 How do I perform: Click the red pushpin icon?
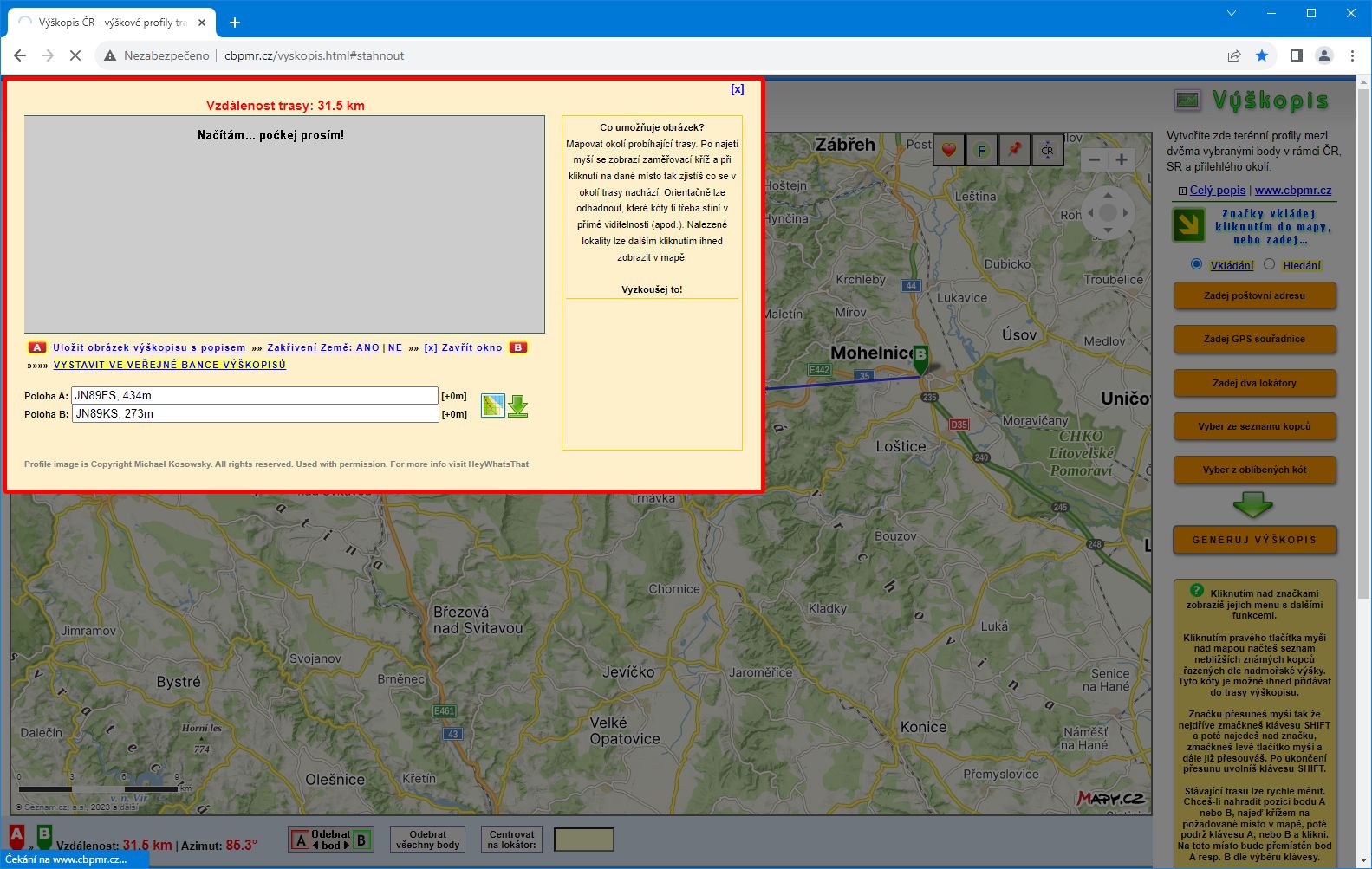(x=1014, y=150)
